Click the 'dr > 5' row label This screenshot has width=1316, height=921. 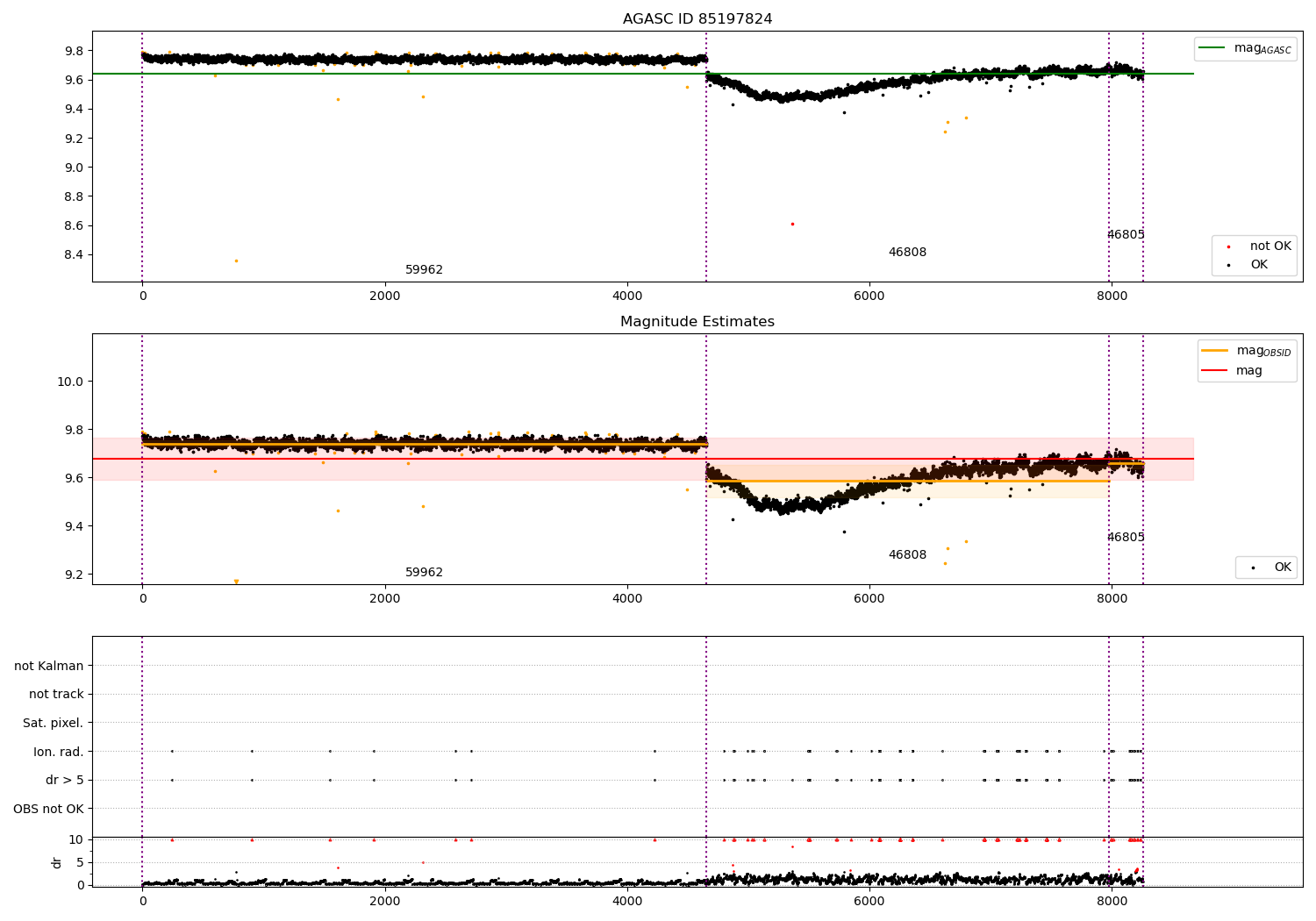[x=64, y=781]
